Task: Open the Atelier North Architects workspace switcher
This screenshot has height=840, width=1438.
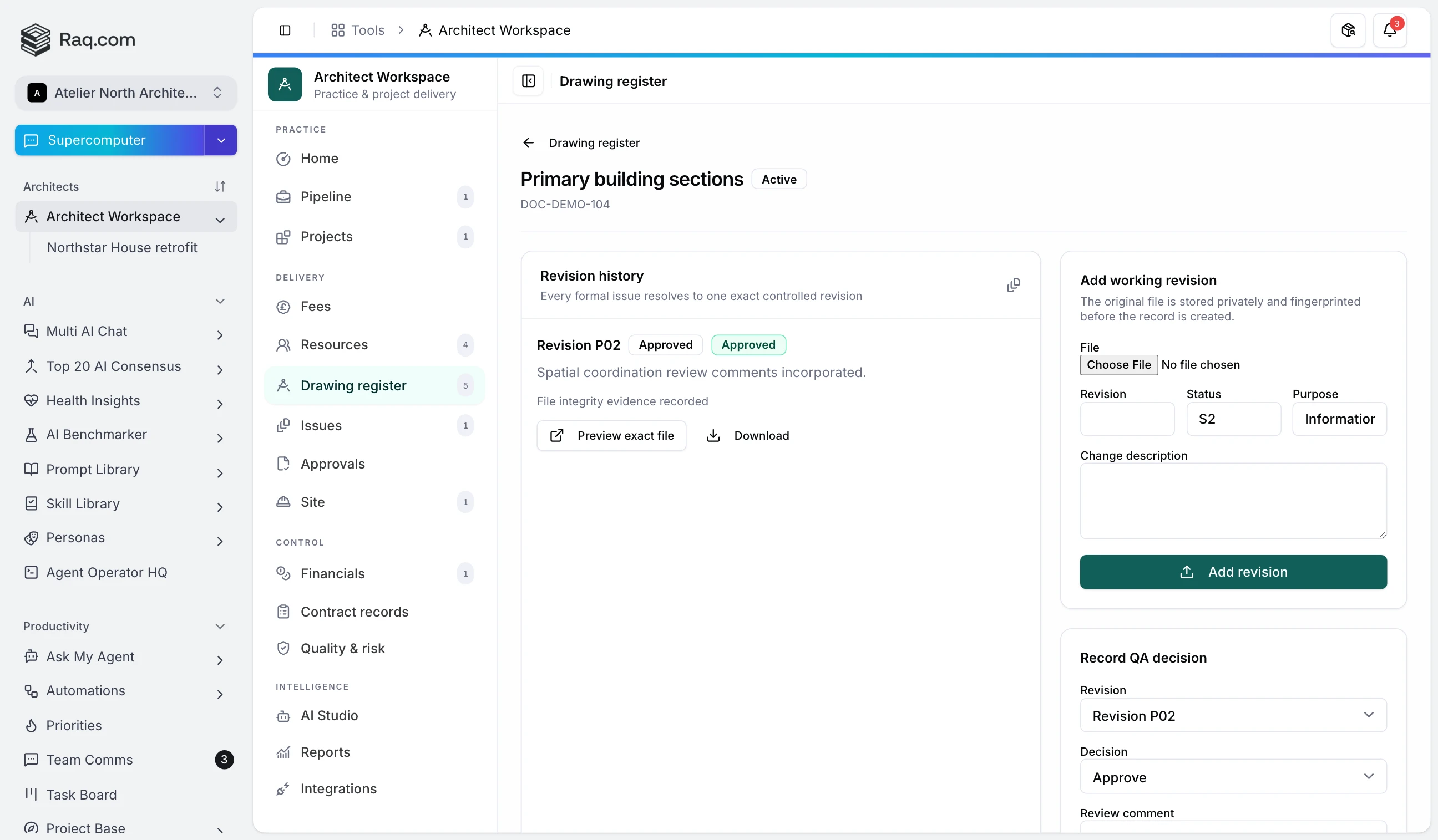Action: [125, 93]
